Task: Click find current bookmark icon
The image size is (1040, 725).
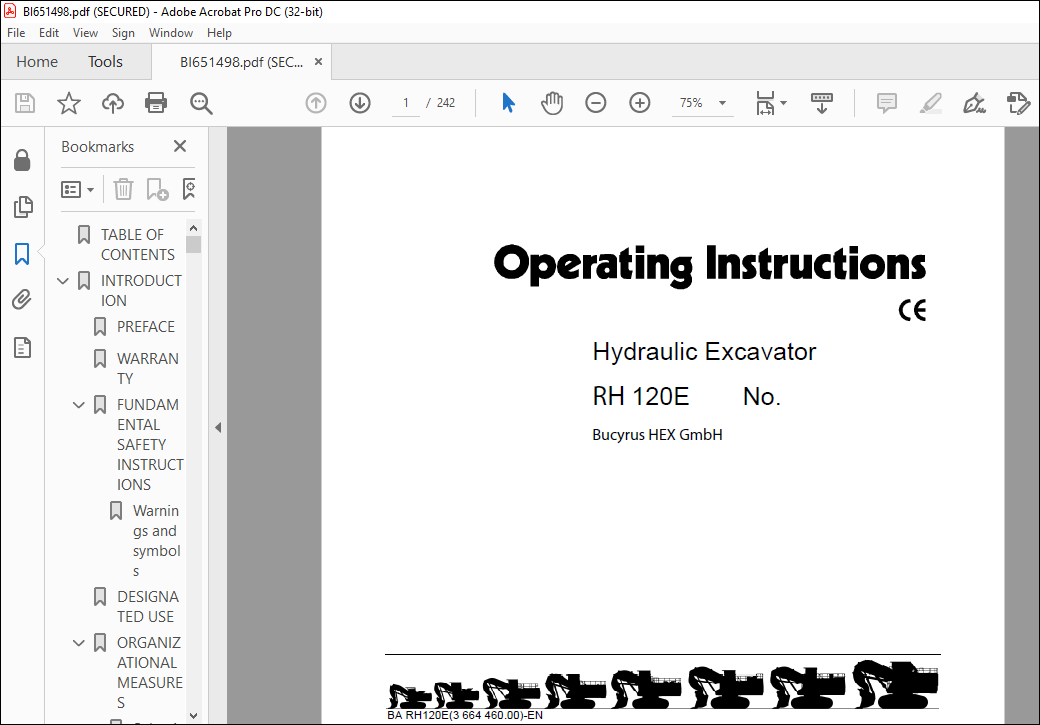Action: tap(189, 189)
